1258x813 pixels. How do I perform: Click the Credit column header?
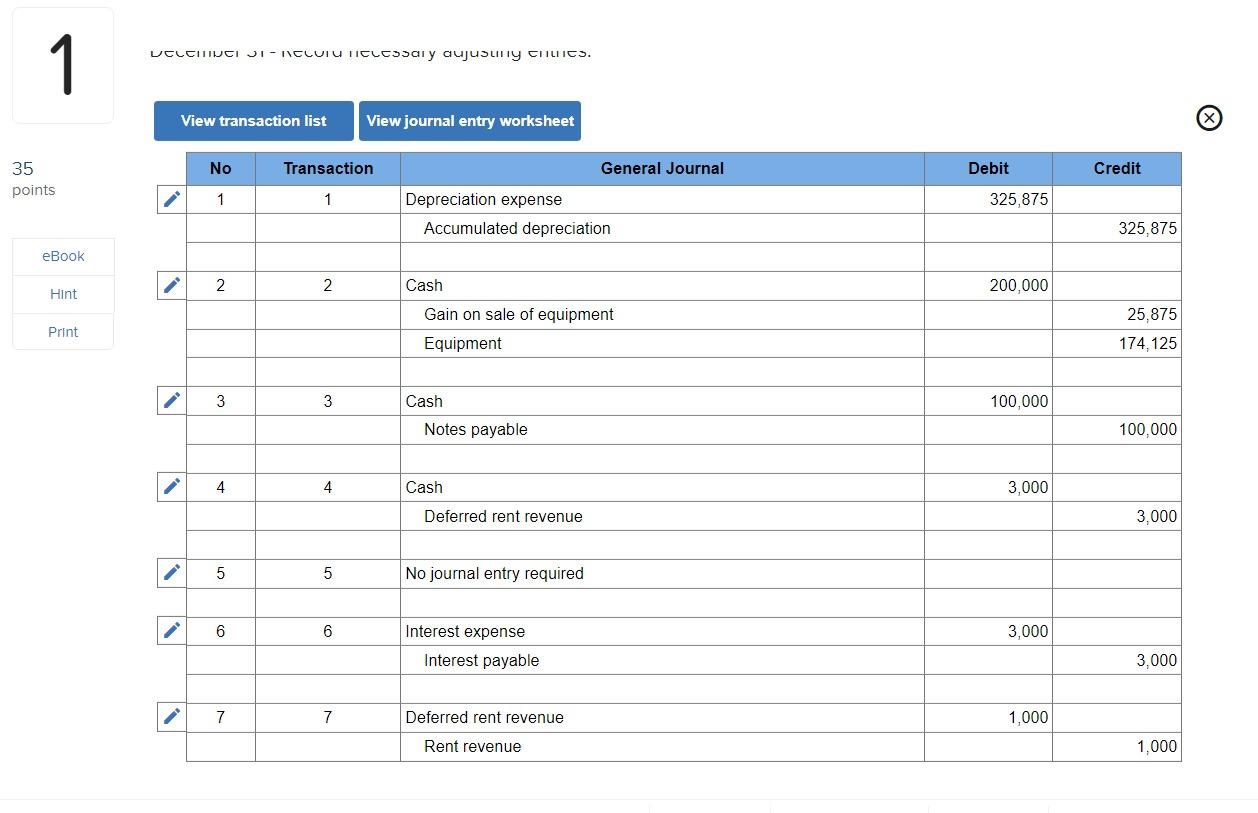click(1117, 169)
